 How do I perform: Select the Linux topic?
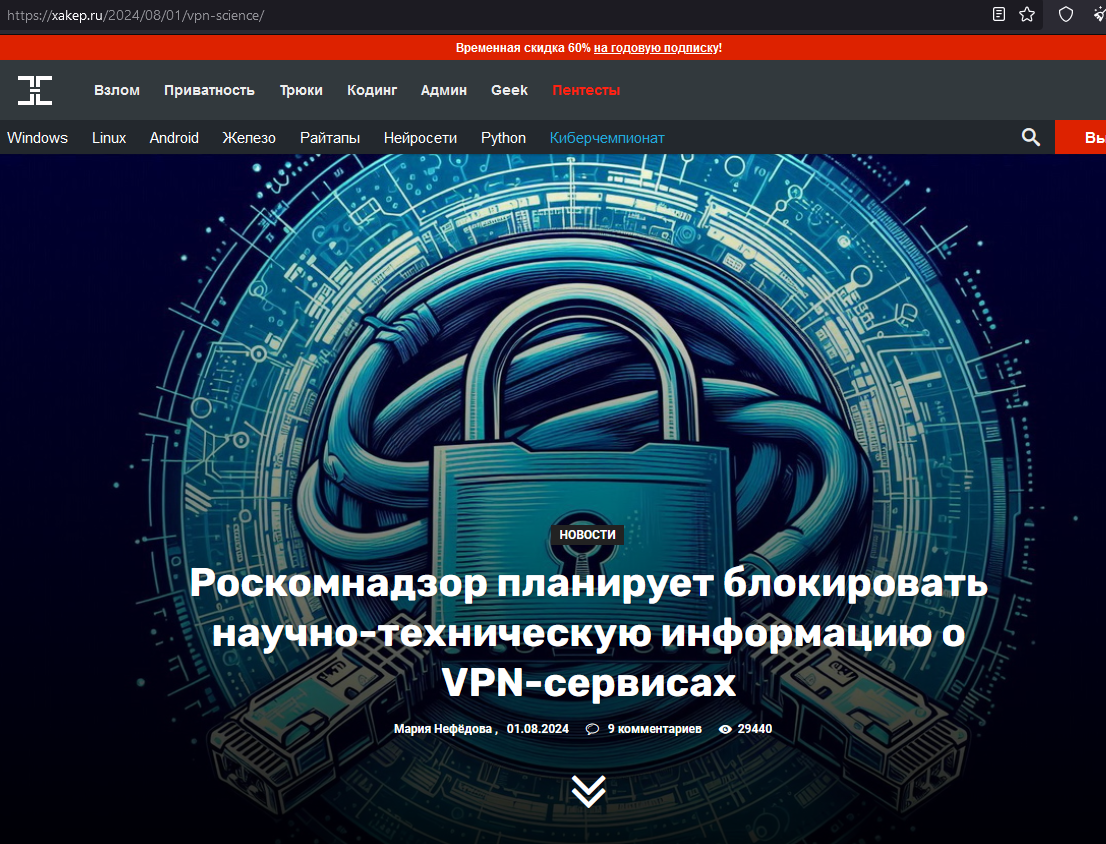pos(109,138)
